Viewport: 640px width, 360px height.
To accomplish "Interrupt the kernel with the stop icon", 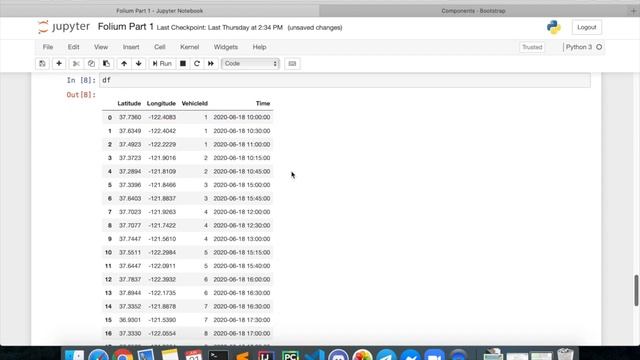I will (x=183, y=64).
